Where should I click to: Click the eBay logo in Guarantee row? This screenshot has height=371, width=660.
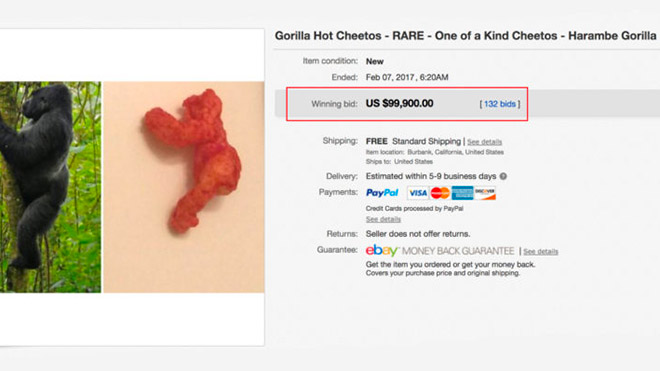tap(381, 251)
